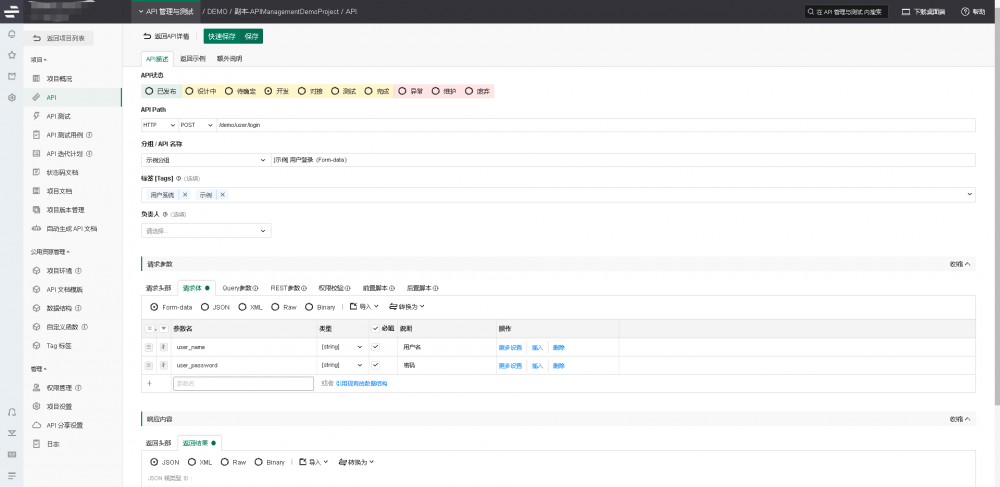Click the 导入 icon in request body row

354,307
